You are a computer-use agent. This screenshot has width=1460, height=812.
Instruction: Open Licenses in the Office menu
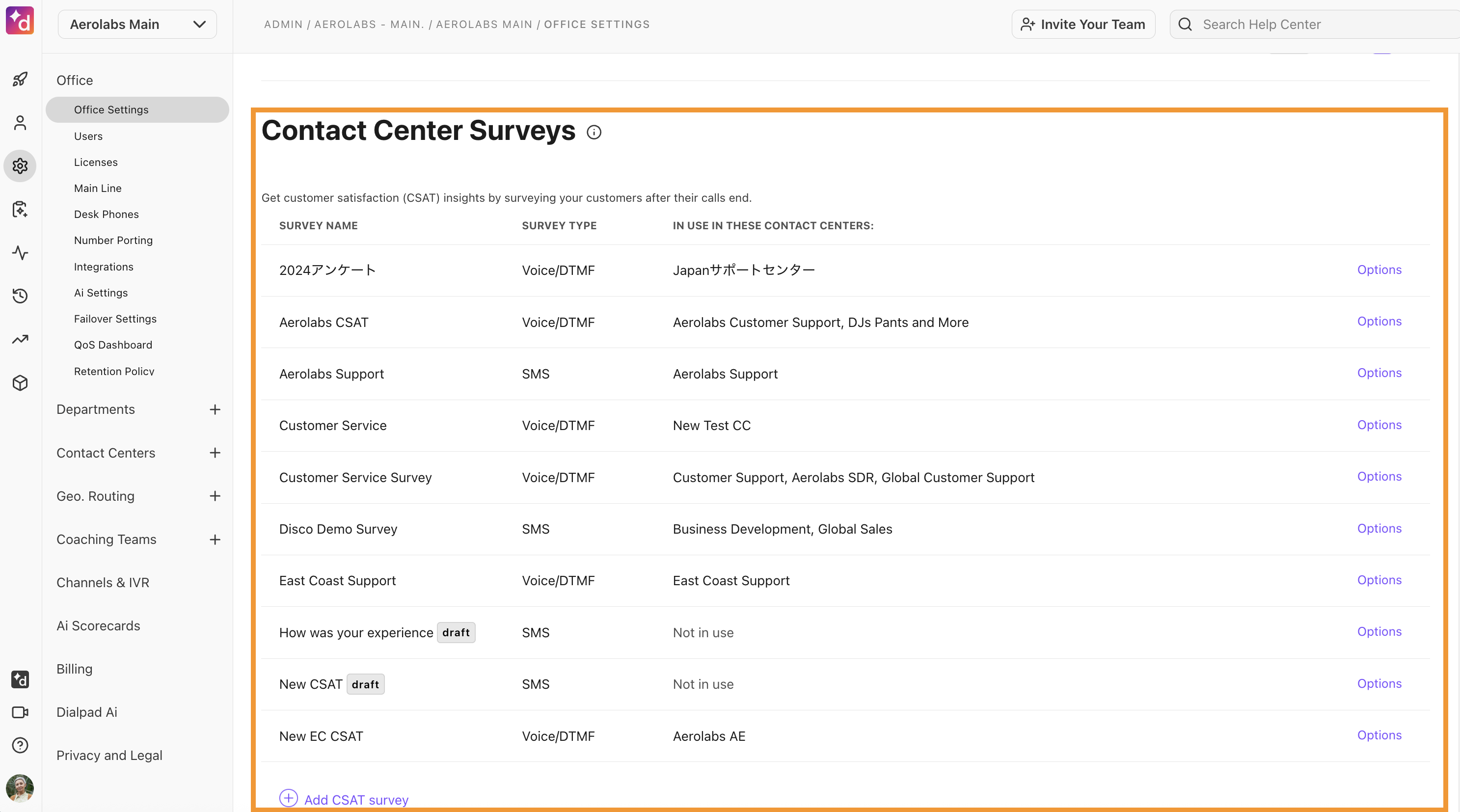pos(96,162)
